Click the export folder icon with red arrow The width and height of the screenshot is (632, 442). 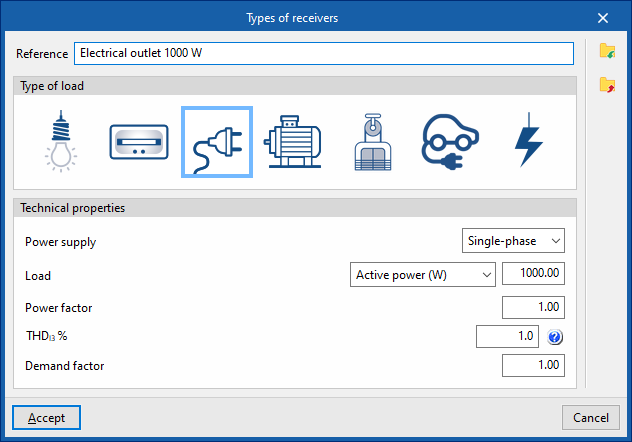[607, 85]
